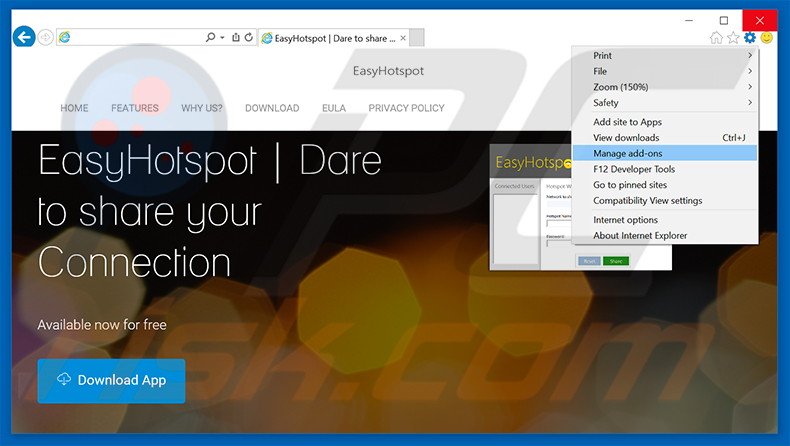Click the browser Back arrow button
Image resolution: width=790 pixels, height=446 pixels.
pyautogui.click(x=24, y=37)
